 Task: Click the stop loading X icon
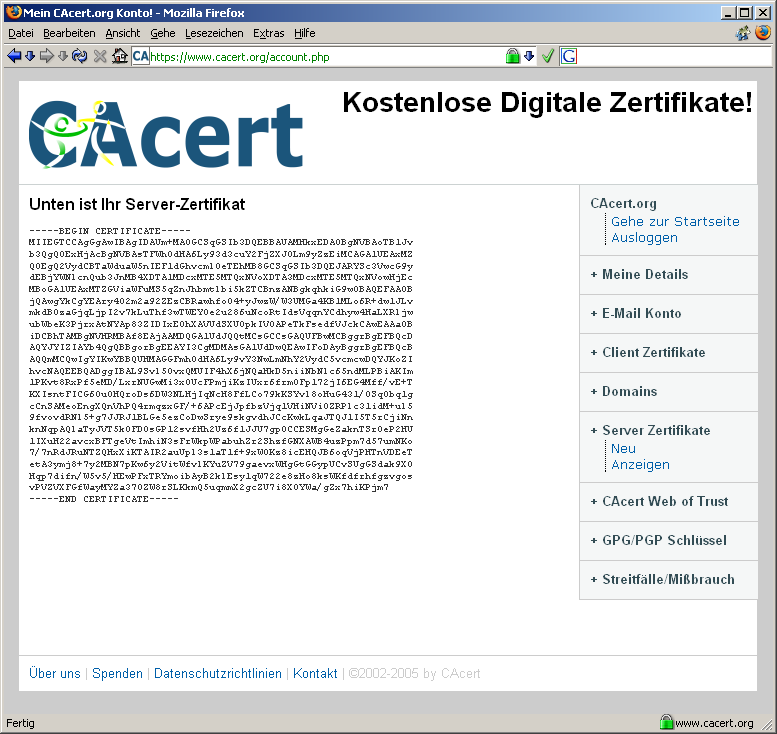coord(100,56)
